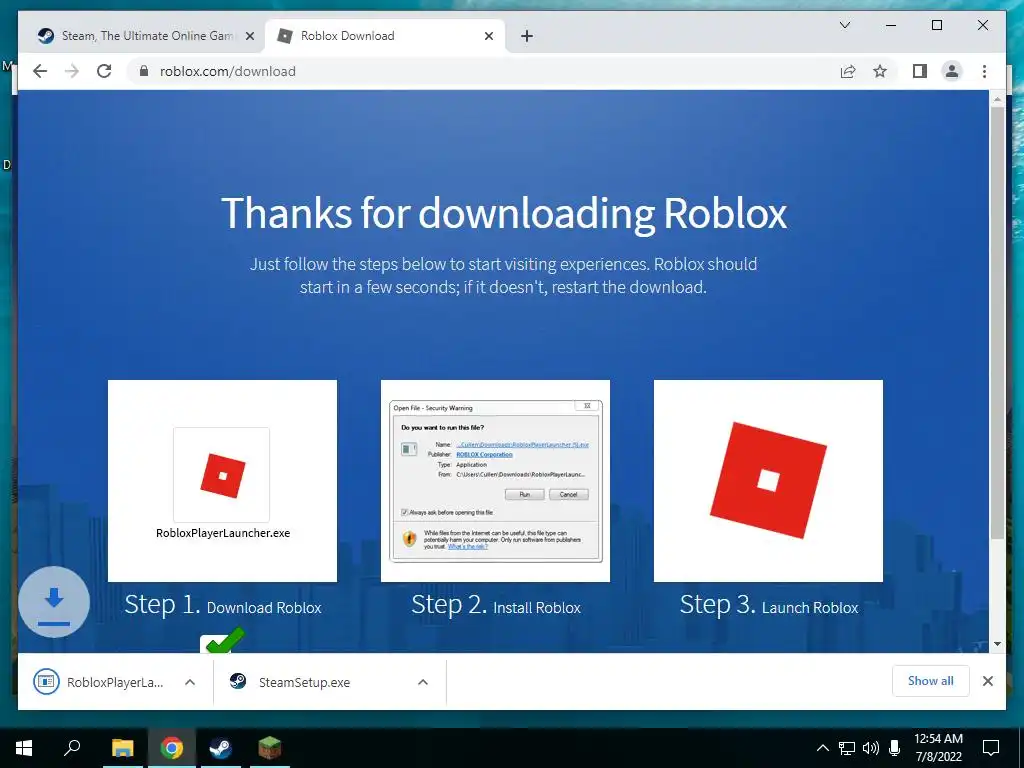
Task: Click the "Step 1. Download Roblox" label
Action: pos(223,605)
